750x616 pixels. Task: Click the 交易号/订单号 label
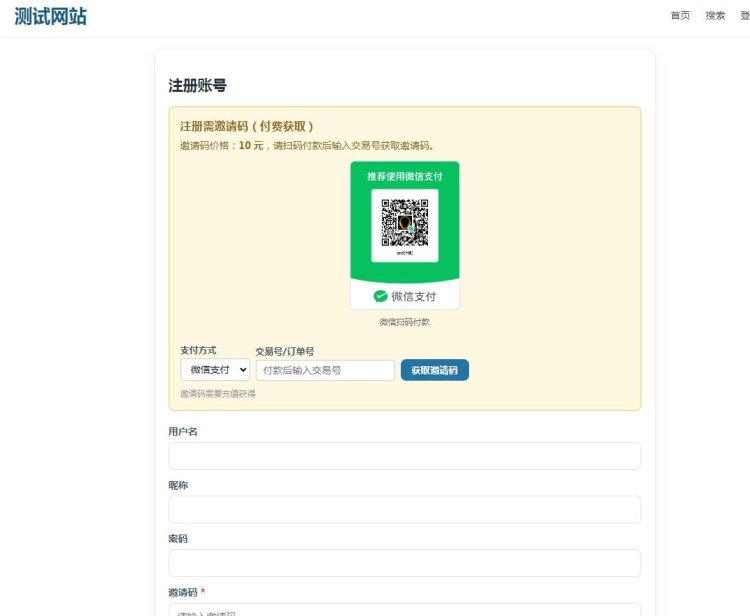tap(285, 352)
